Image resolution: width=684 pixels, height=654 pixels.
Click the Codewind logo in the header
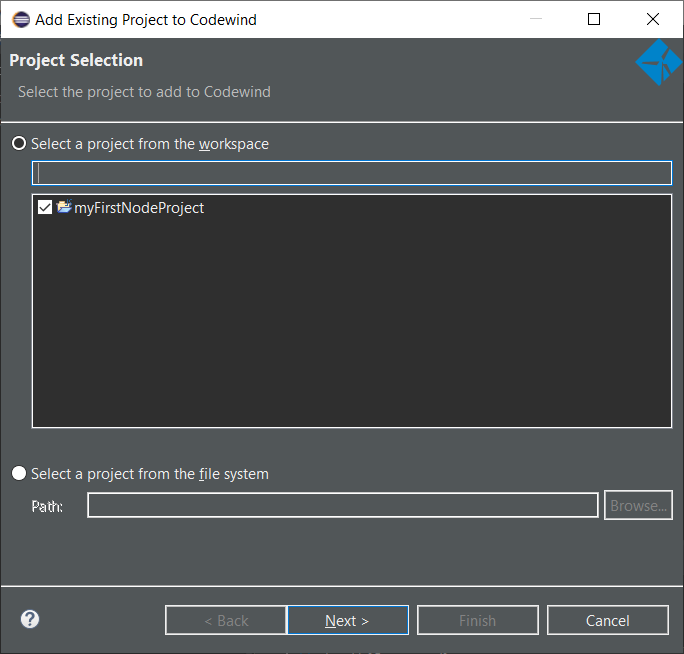(659, 62)
